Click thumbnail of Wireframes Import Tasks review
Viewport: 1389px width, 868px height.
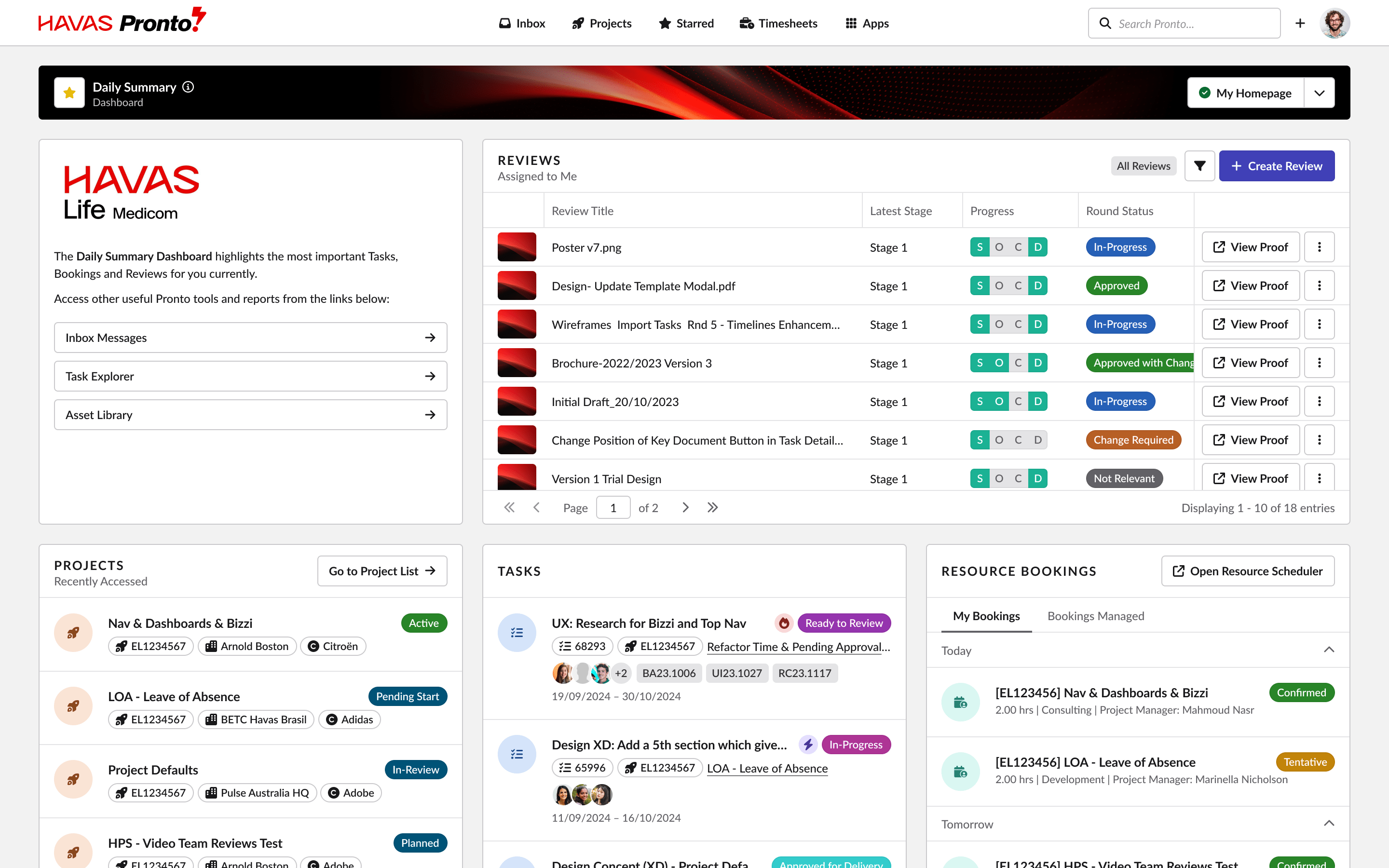(517, 324)
